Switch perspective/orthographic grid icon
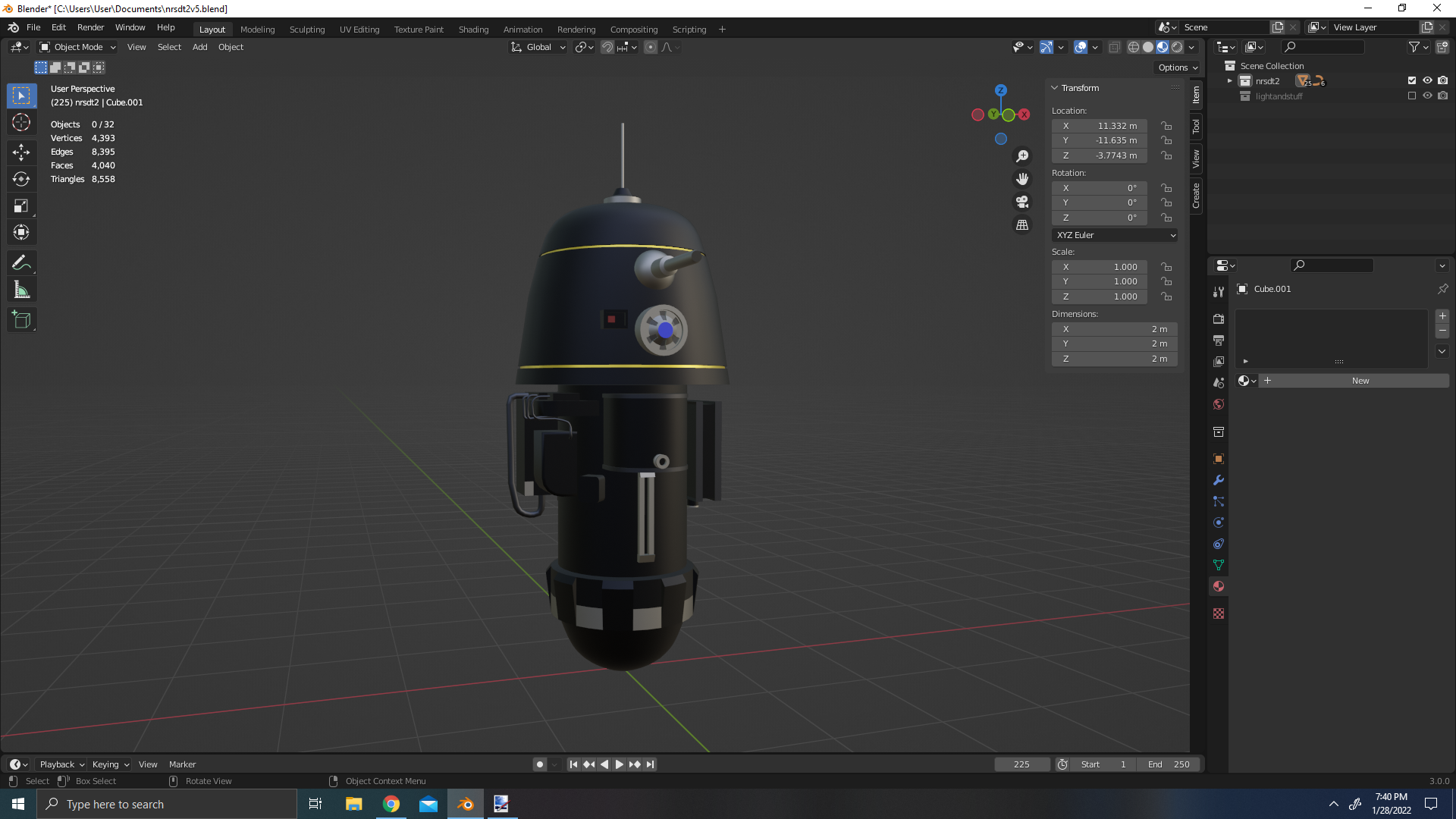Viewport: 1456px width, 819px height. click(x=1022, y=224)
